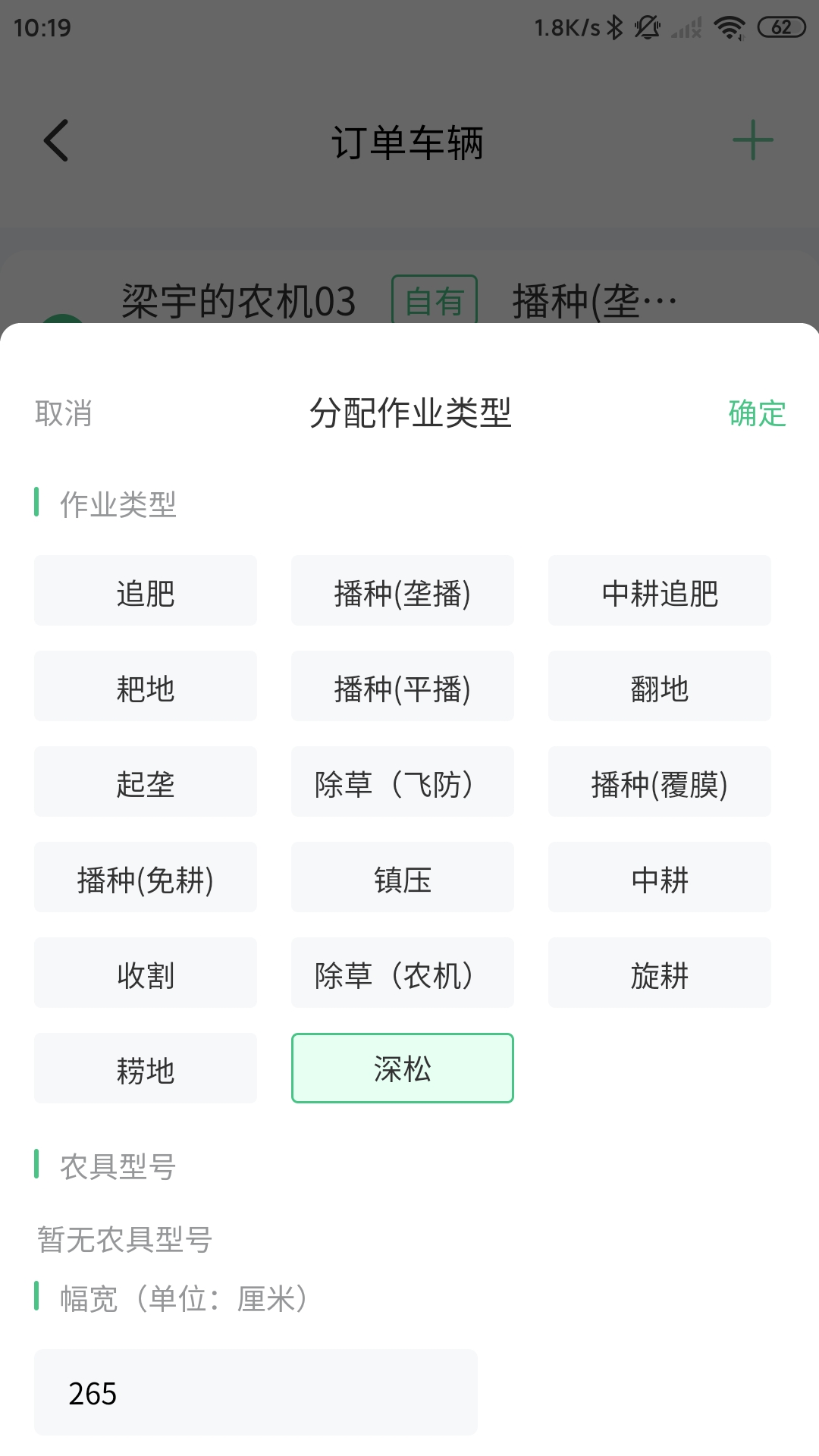Tap the battery indicator icon
819x1456 pixels.
[x=781, y=28]
